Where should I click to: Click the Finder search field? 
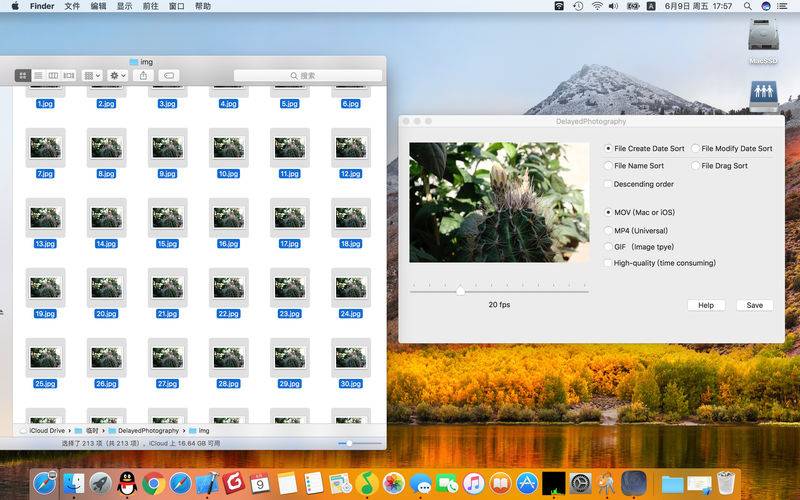coord(308,76)
